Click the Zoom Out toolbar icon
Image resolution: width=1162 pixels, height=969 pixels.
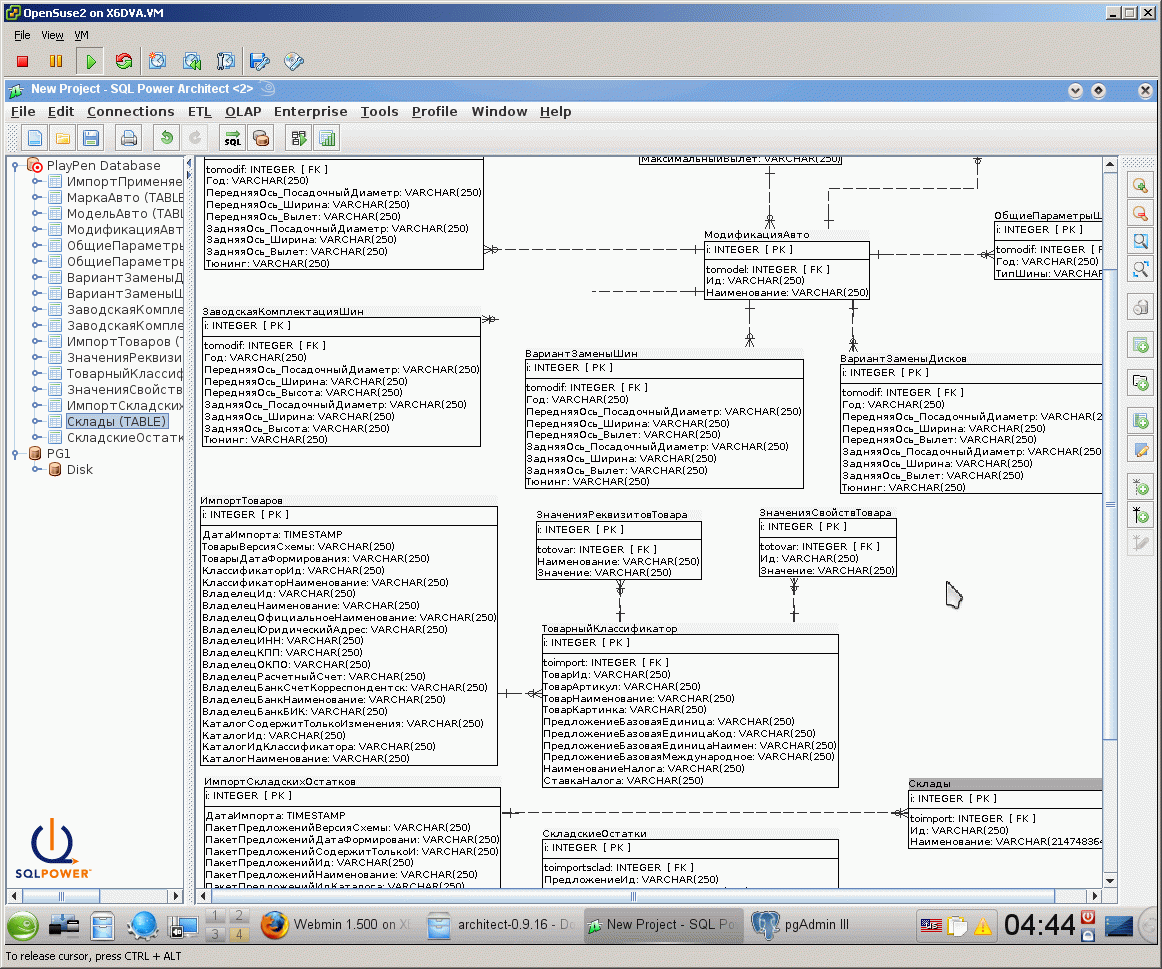point(1140,213)
